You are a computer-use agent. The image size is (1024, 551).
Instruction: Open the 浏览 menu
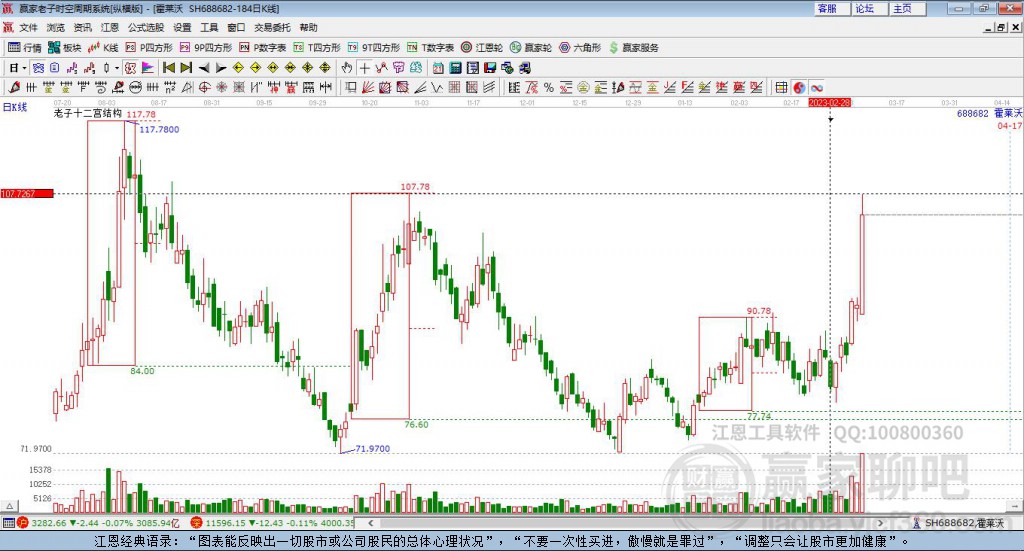coord(56,27)
